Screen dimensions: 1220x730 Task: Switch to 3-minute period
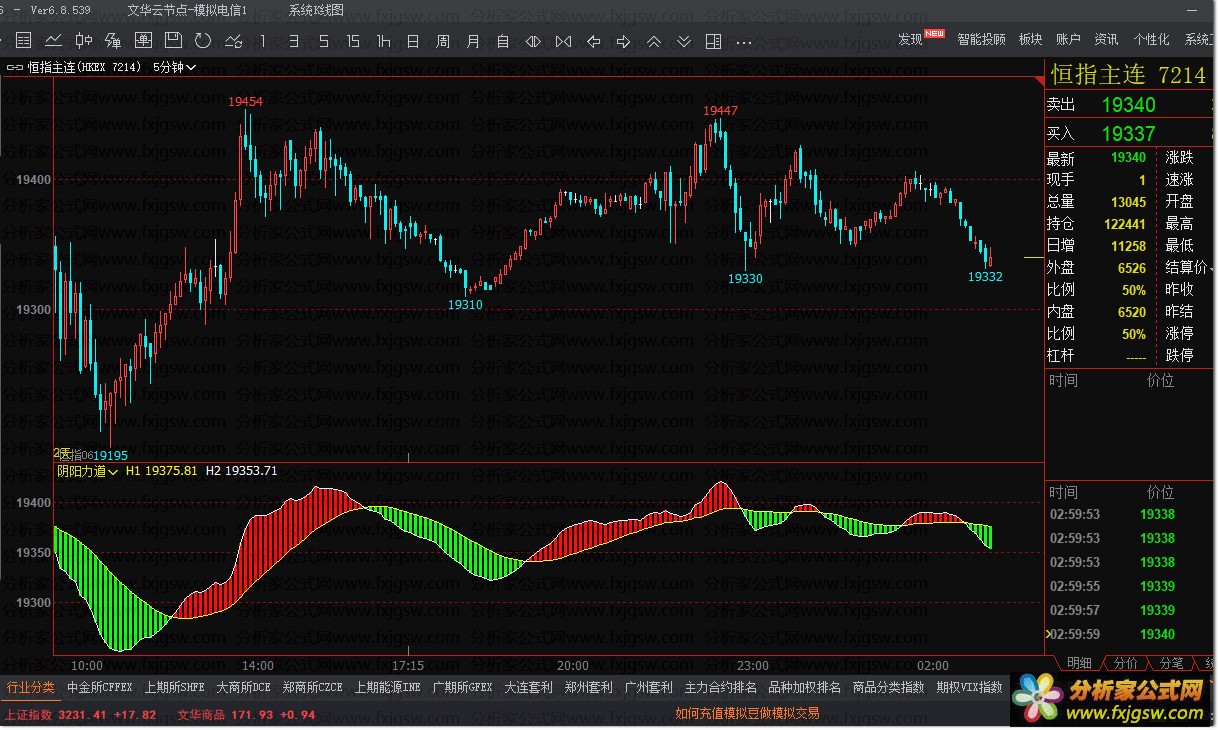coord(293,41)
